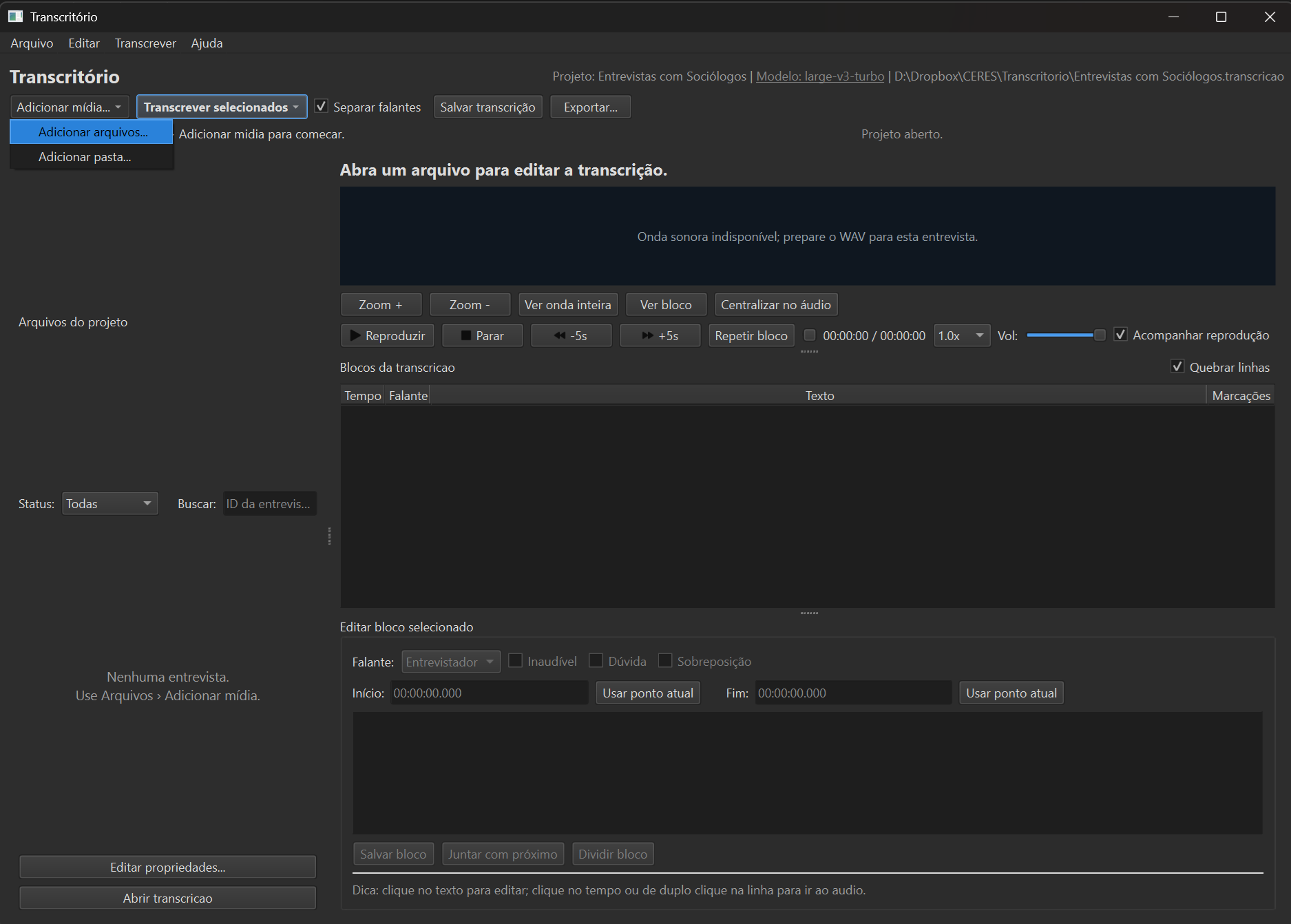Click the Texto column header
This screenshot has width=1291, height=924.
click(819, 395)
